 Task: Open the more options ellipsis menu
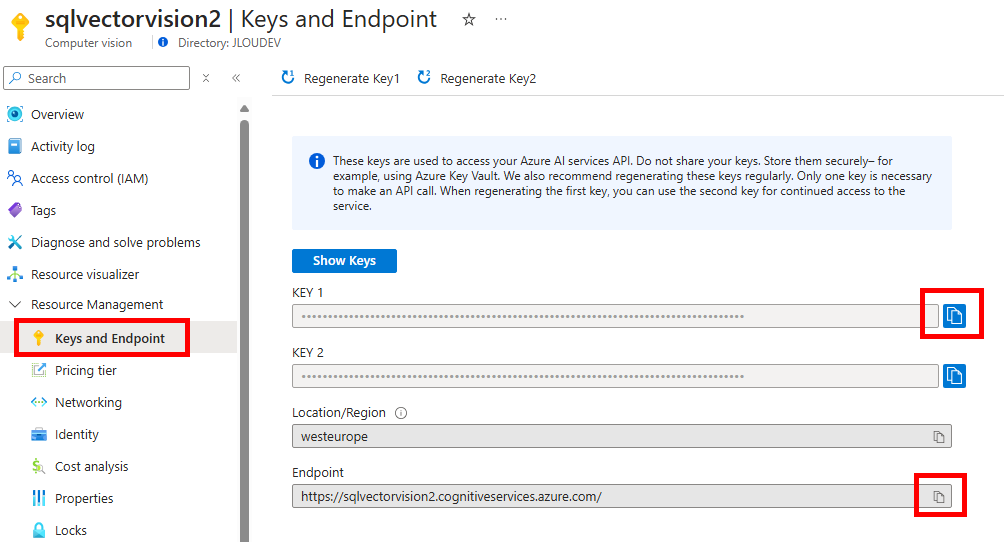pos(501,19)
